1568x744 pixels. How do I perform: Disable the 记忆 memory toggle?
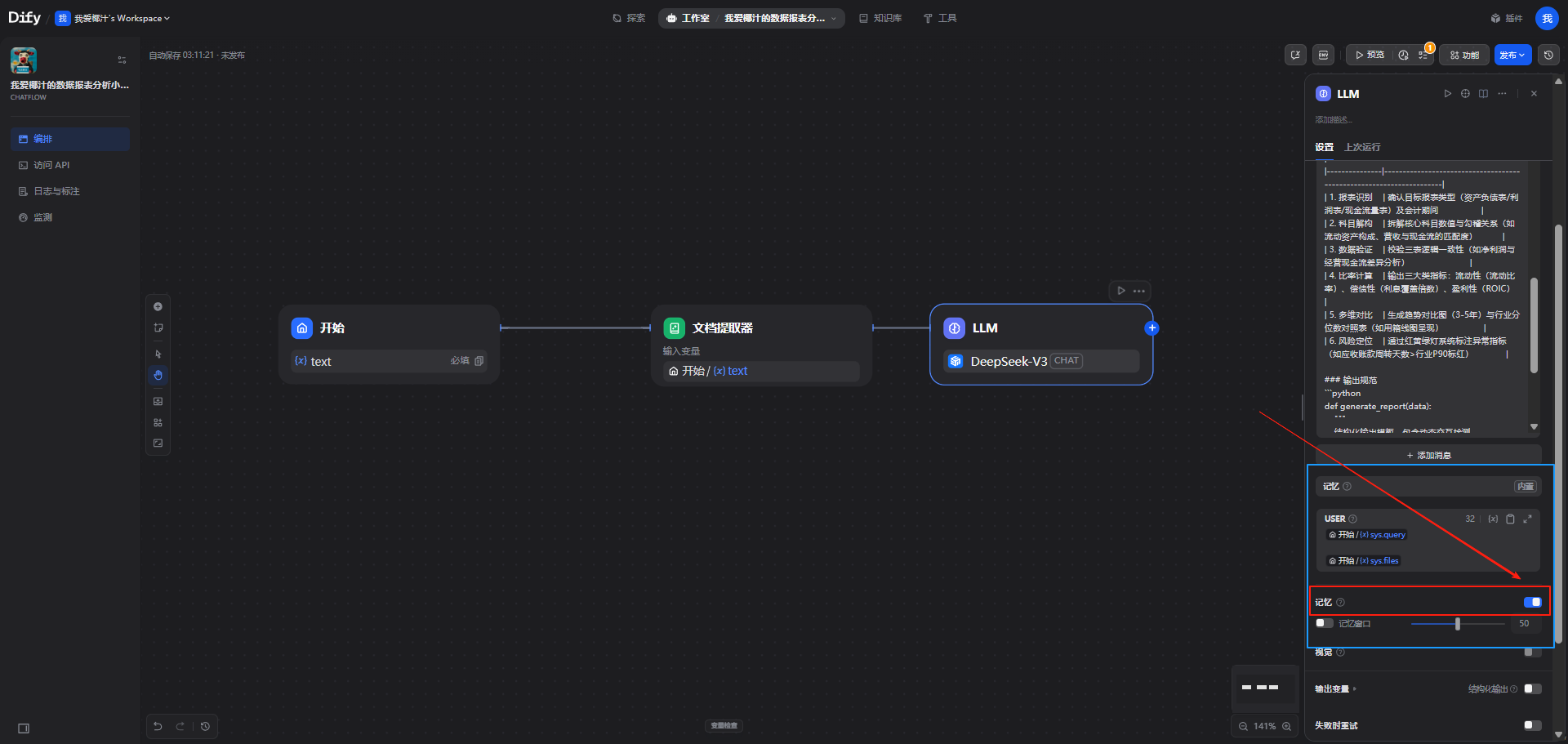pos(1532,602)
